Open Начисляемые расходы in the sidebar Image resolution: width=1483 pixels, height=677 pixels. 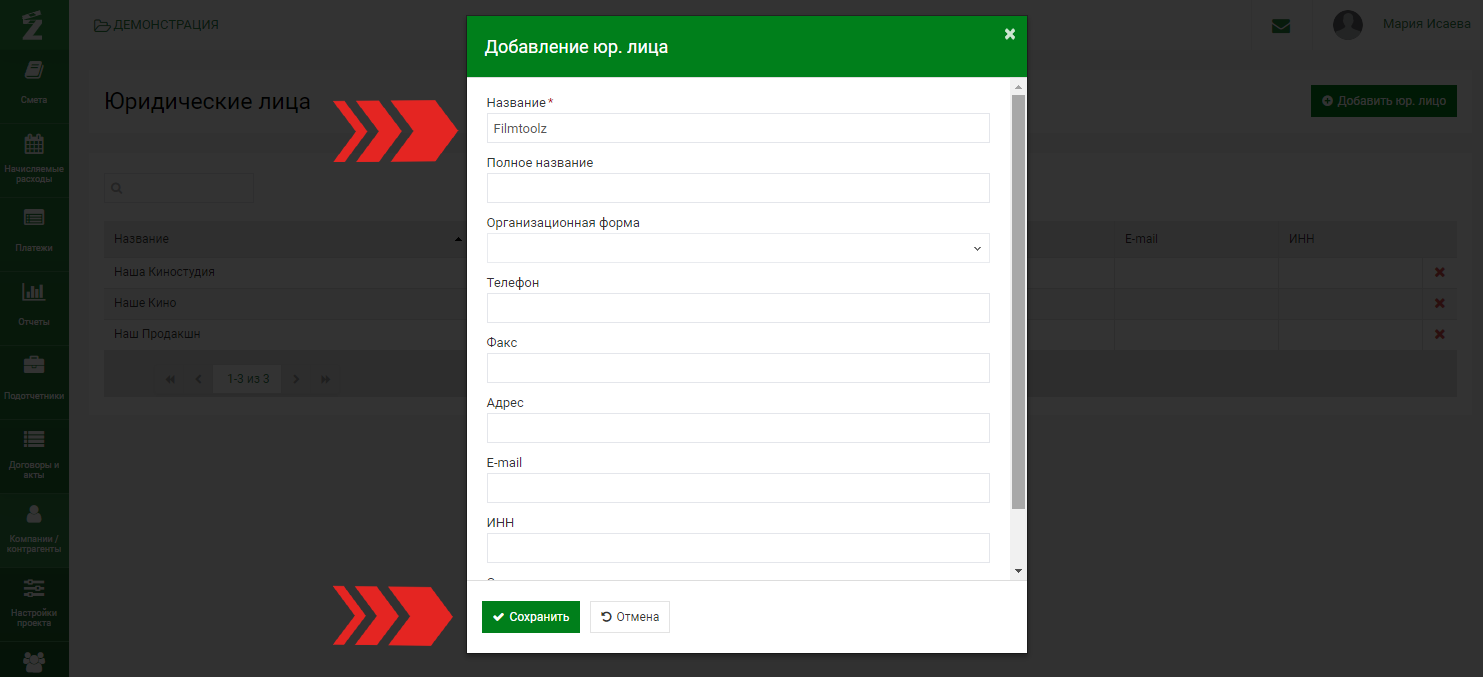[x=34, y=159]
